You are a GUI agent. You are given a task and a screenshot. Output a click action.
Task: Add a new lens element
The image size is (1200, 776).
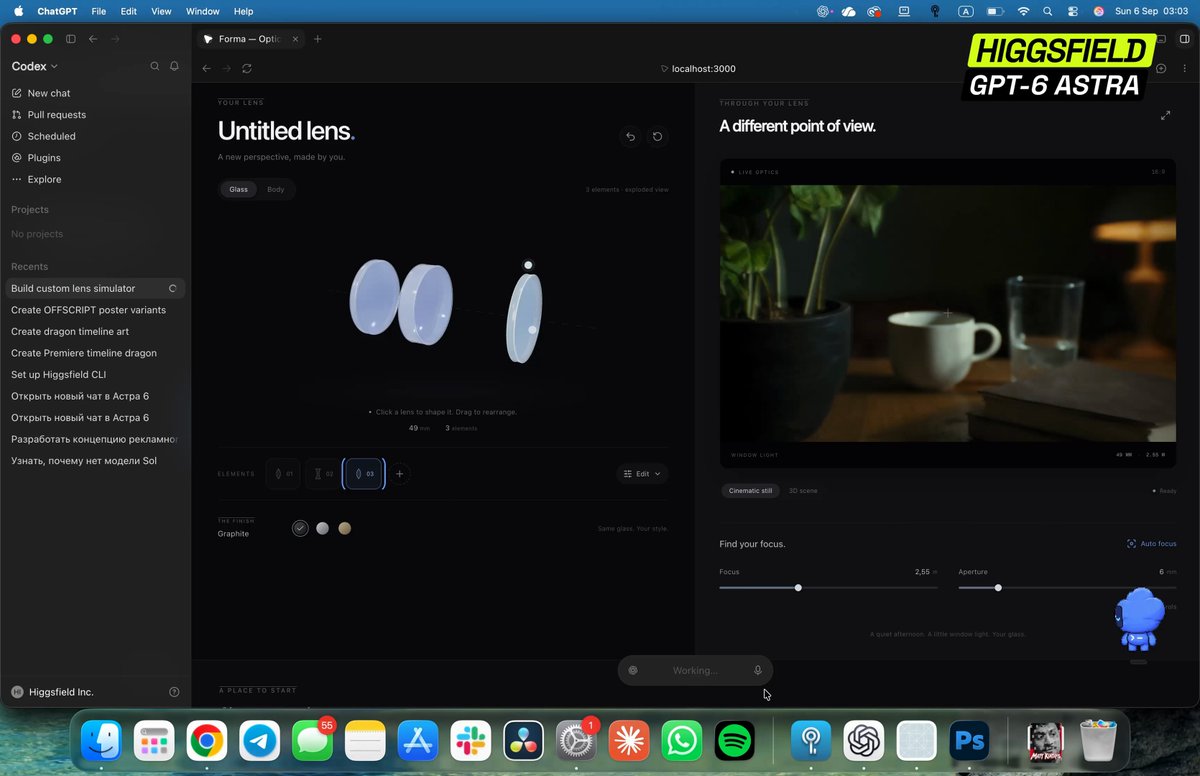coord(399,474)
